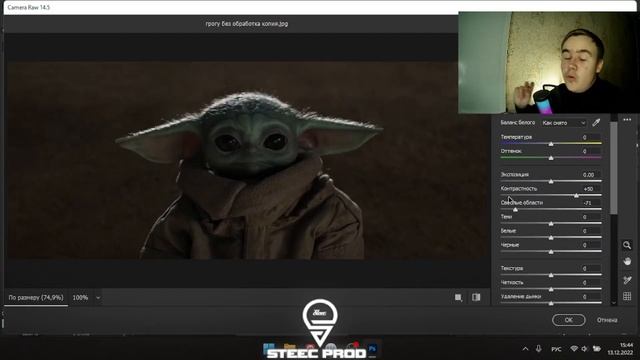Screen dimensions: 640x360
Task: Click the adjustments panel scrollbar thumb
Action: 613,167
